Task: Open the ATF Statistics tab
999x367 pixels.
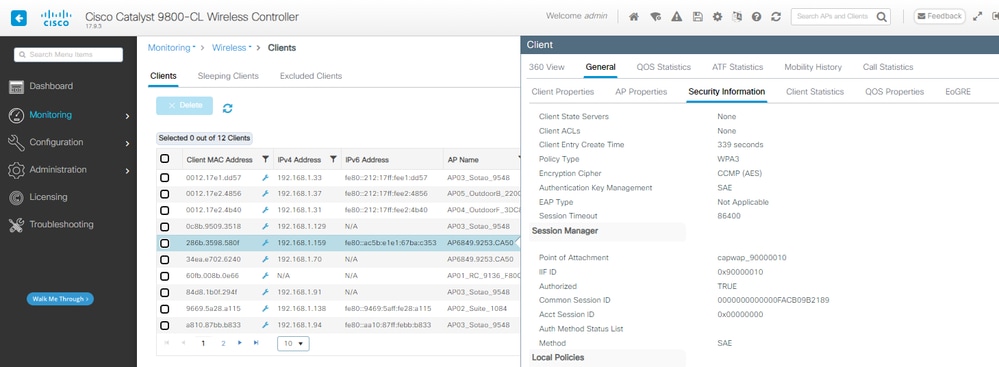Action: (737, 67)
